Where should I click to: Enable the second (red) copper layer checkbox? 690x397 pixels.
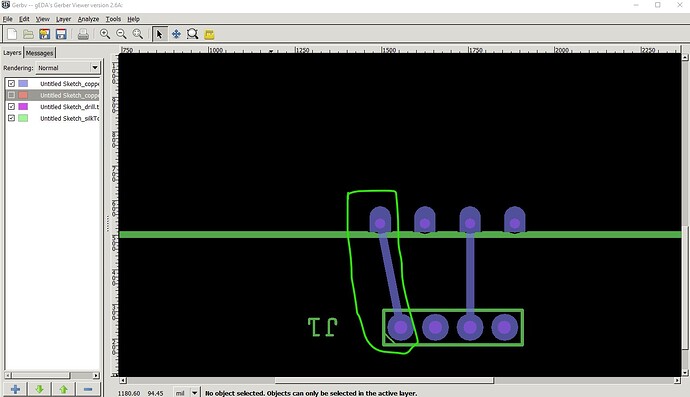point(11,95)
